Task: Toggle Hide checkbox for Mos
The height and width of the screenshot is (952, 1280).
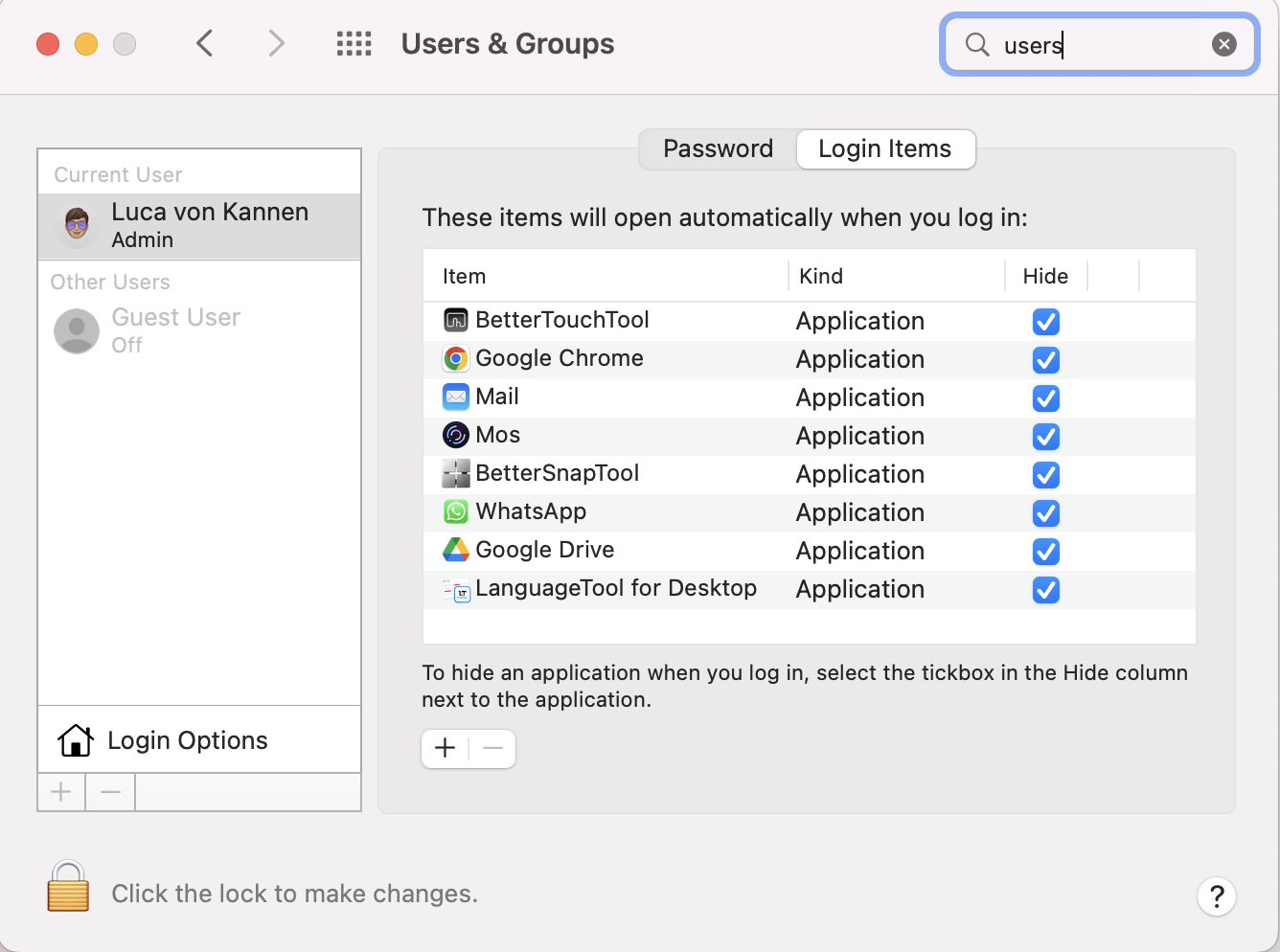Action: [x=1045, y=437]
